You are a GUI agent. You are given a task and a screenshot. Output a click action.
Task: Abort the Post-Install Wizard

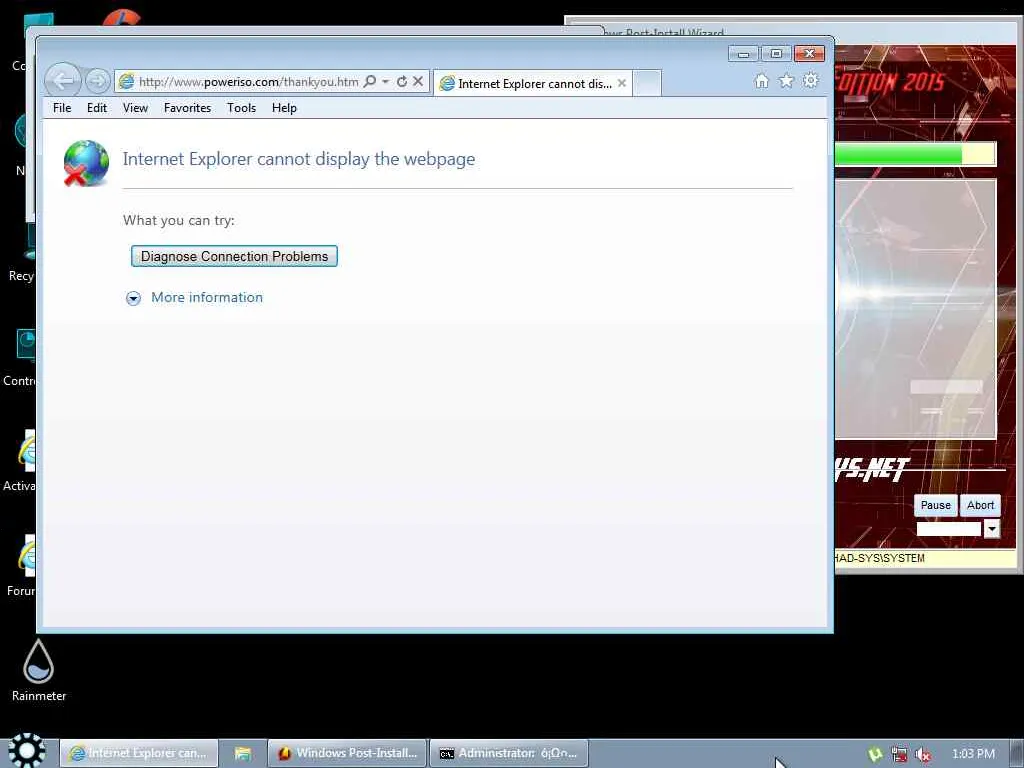(x=980, y=505)
